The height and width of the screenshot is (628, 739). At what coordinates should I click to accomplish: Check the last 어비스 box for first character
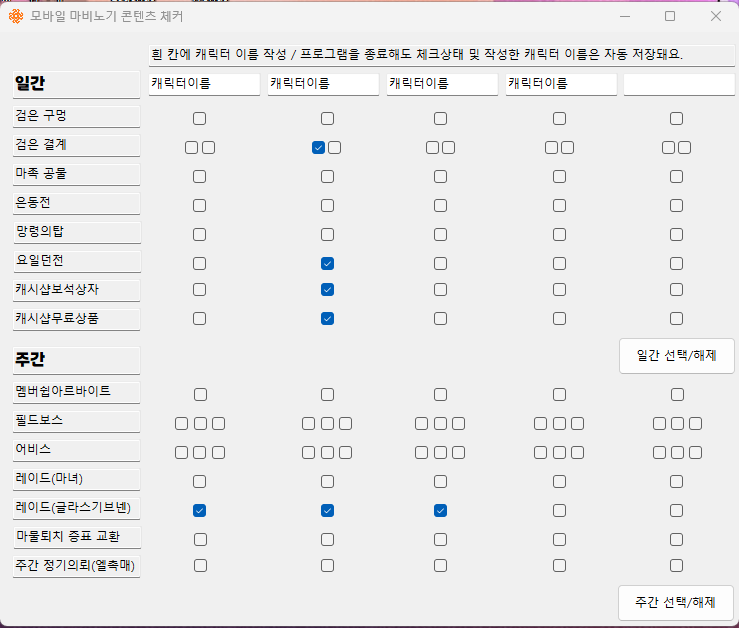pos(218,453)
